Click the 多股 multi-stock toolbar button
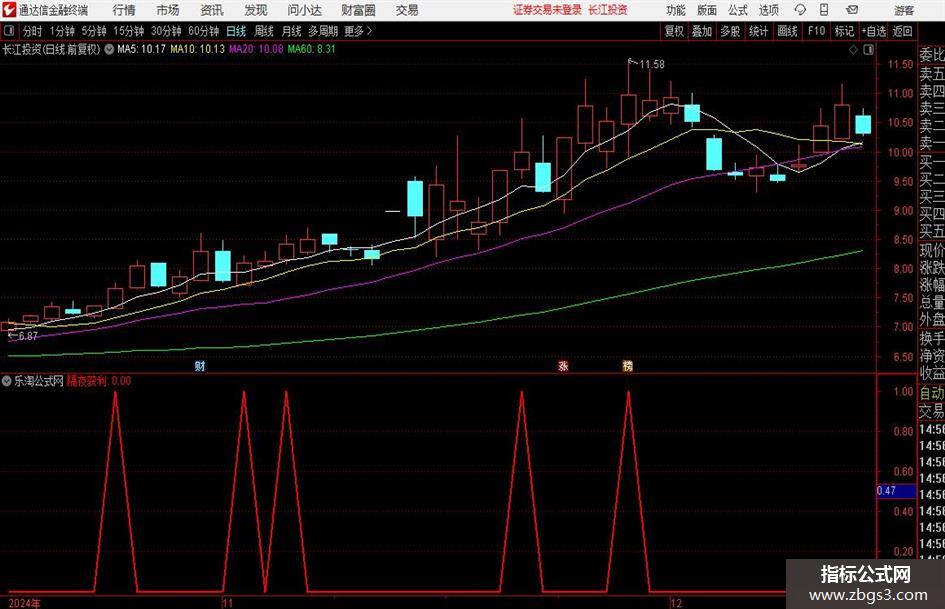The height and width of the screenshot is (609, 945). pyautogui.click(x=730, y=31)
